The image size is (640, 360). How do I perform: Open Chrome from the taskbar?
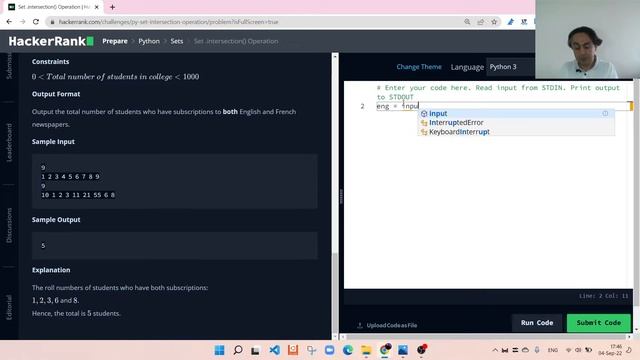coord(385,350)
